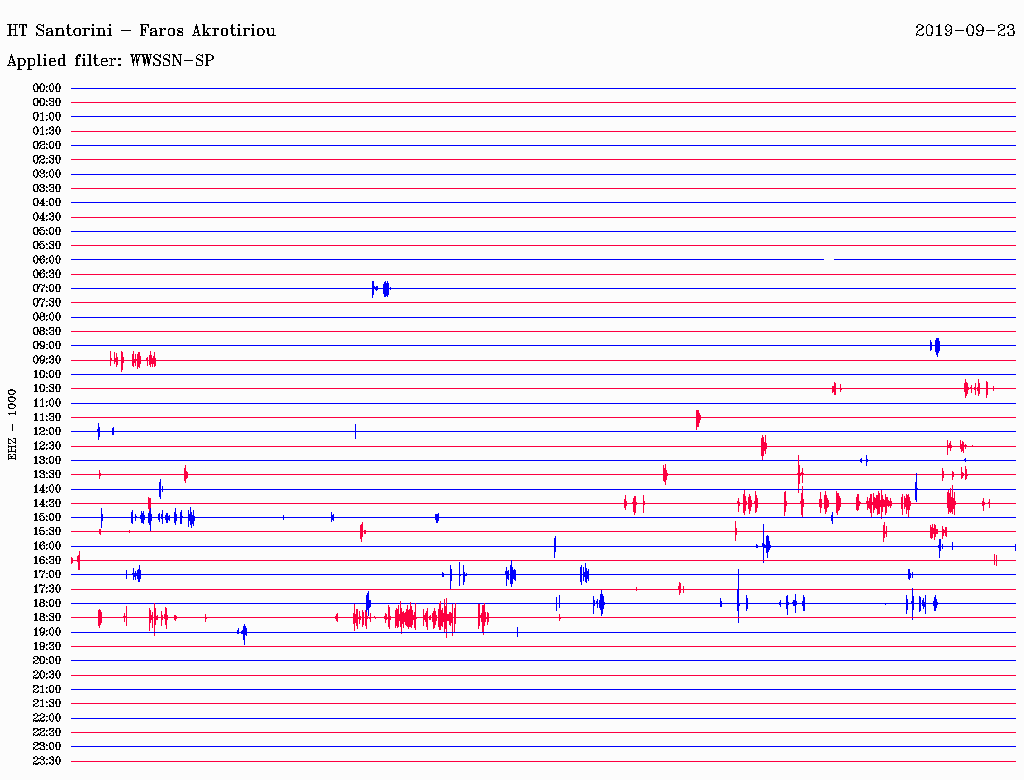This screenshot has height=780, width=1024.
Task: Select the 11:30 time label
Action: (47, 417)
